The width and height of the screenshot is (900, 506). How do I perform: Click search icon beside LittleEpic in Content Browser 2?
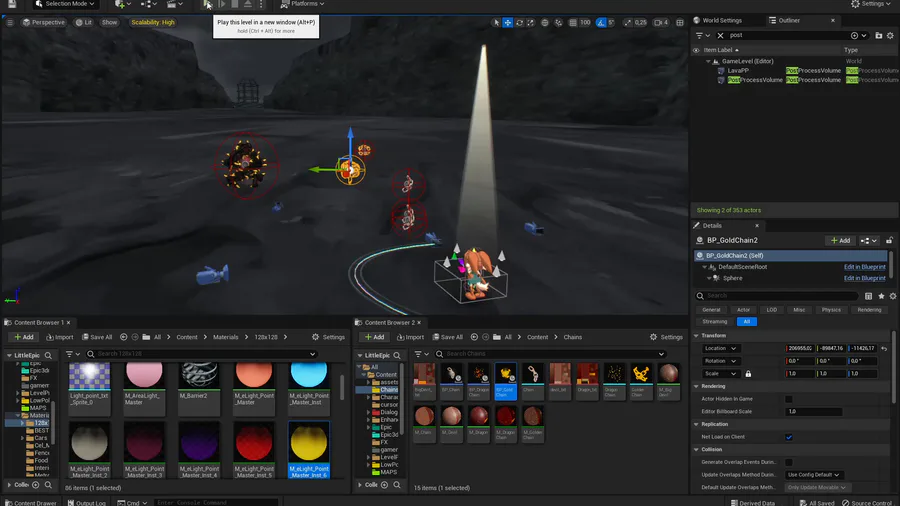pos(397,355)
